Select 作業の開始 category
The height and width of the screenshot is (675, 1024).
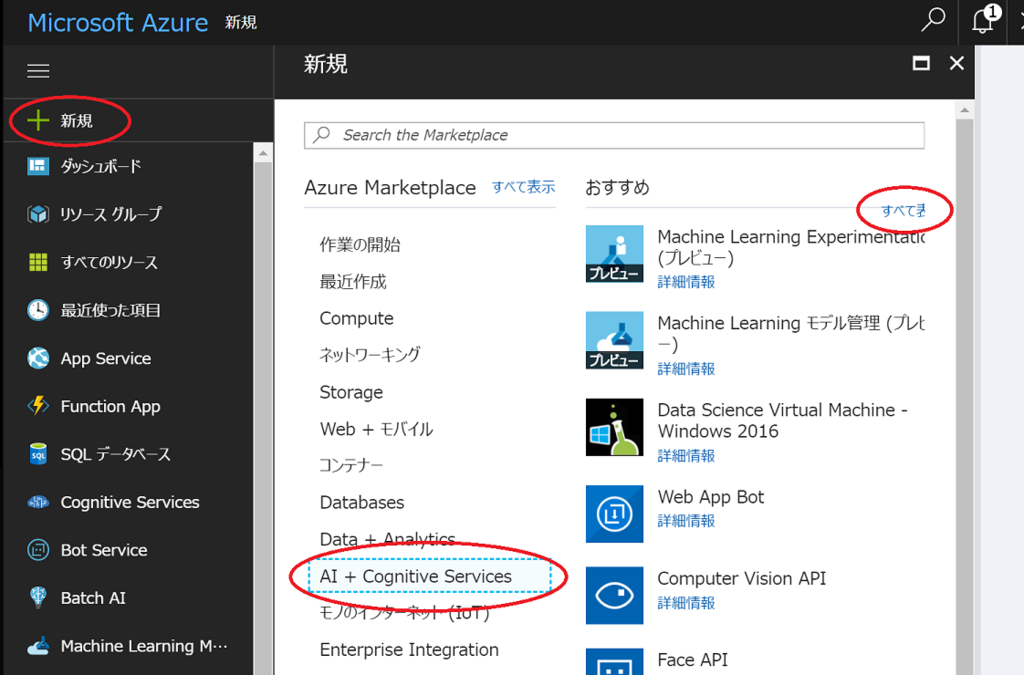click(x=360, y=245)
